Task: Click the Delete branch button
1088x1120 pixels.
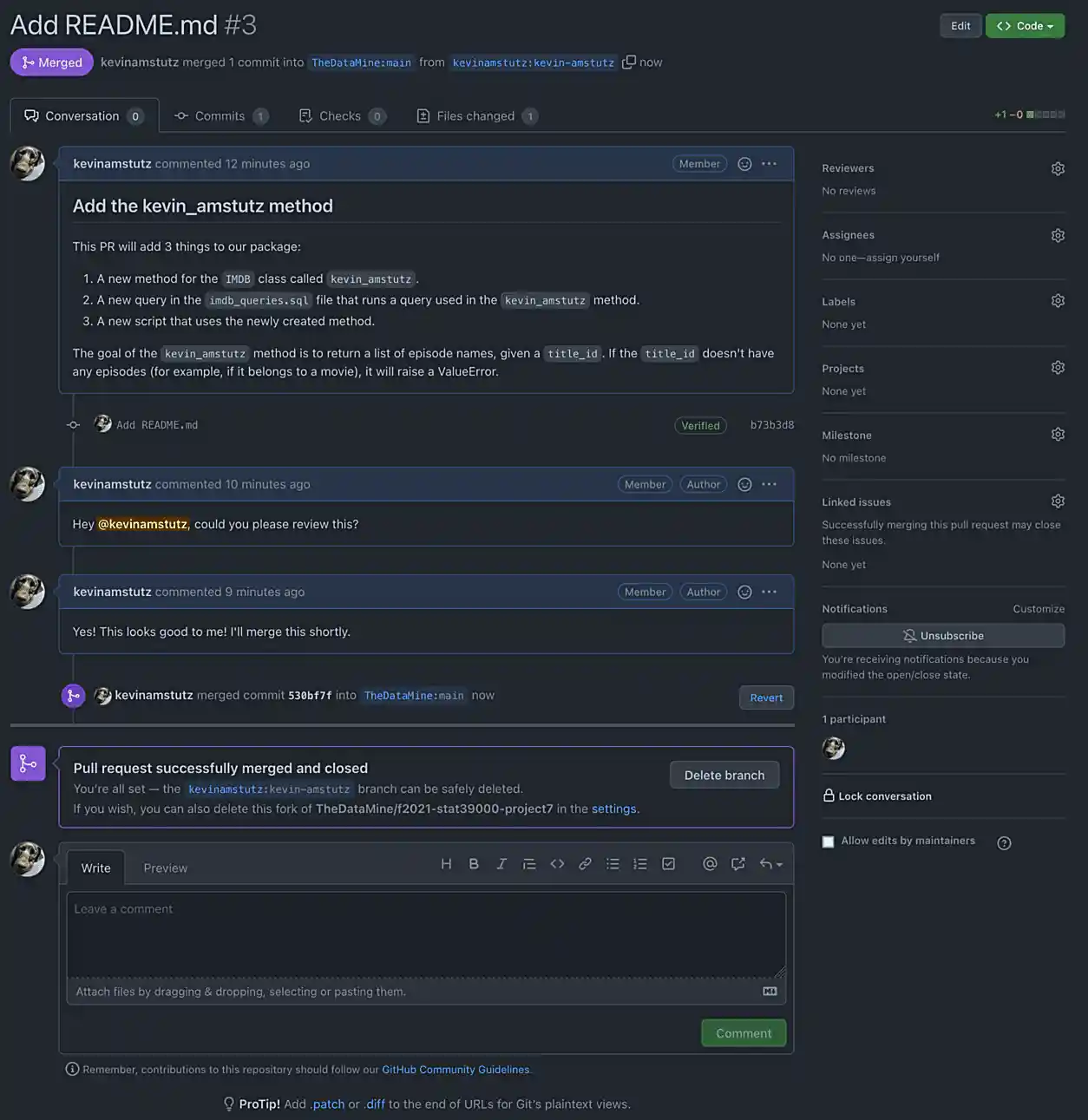Action: click(724, 776)
